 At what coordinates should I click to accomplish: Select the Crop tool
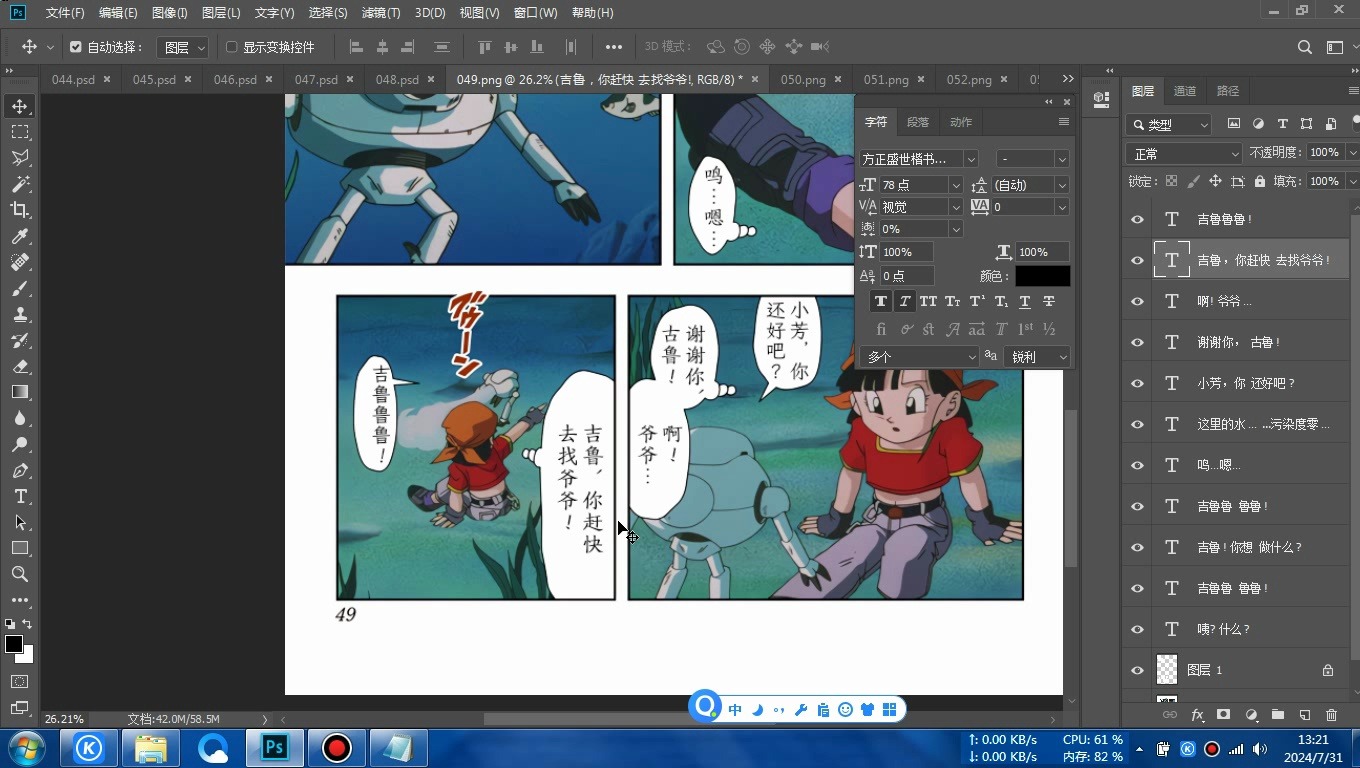[20, 210]
